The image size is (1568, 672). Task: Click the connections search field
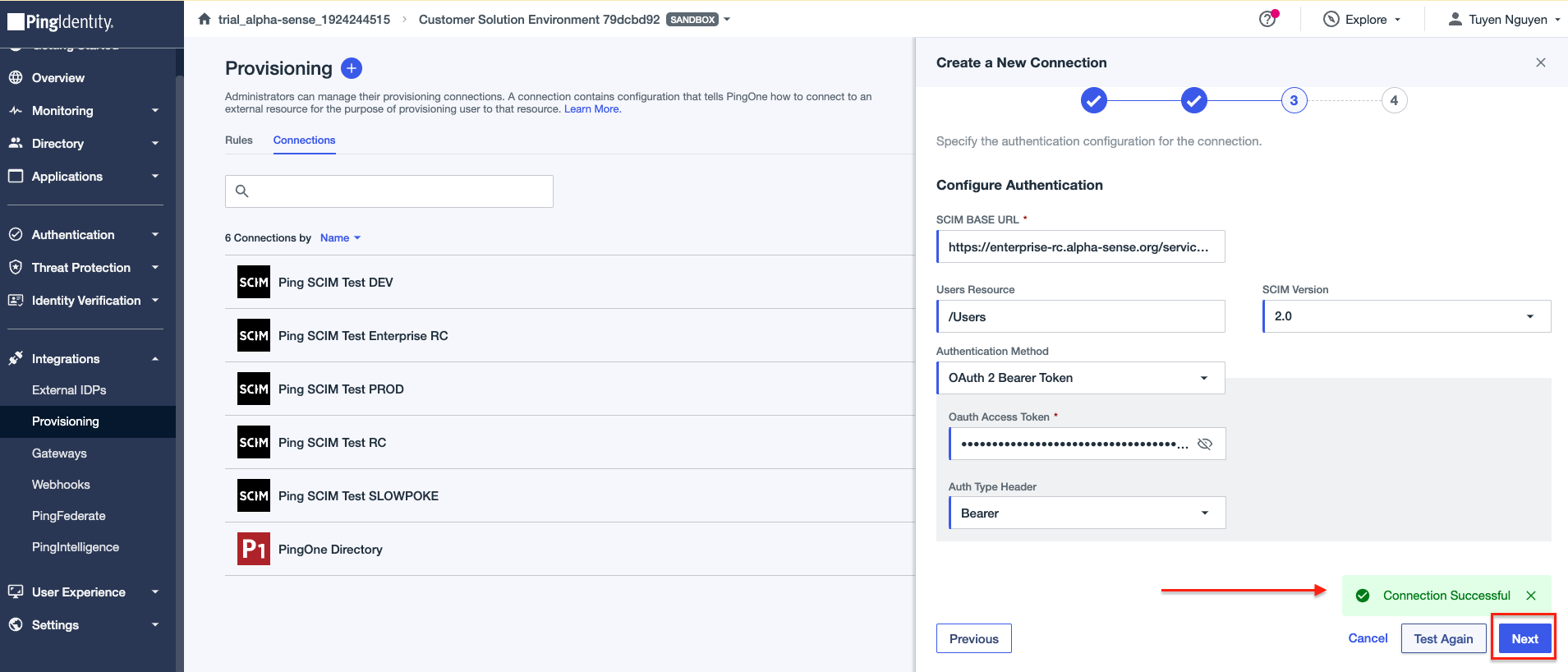[389, 191]
